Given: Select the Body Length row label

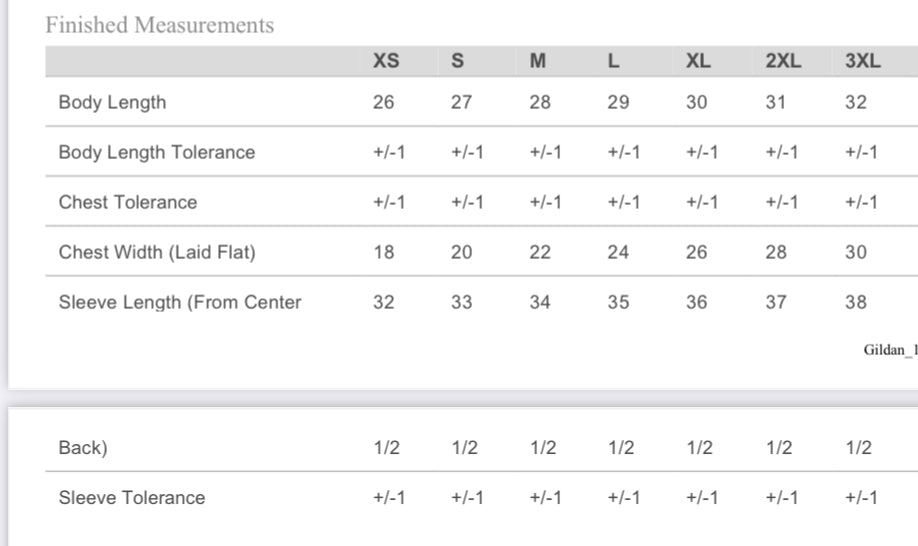Looking at the screenshot, I should point(112,102).
